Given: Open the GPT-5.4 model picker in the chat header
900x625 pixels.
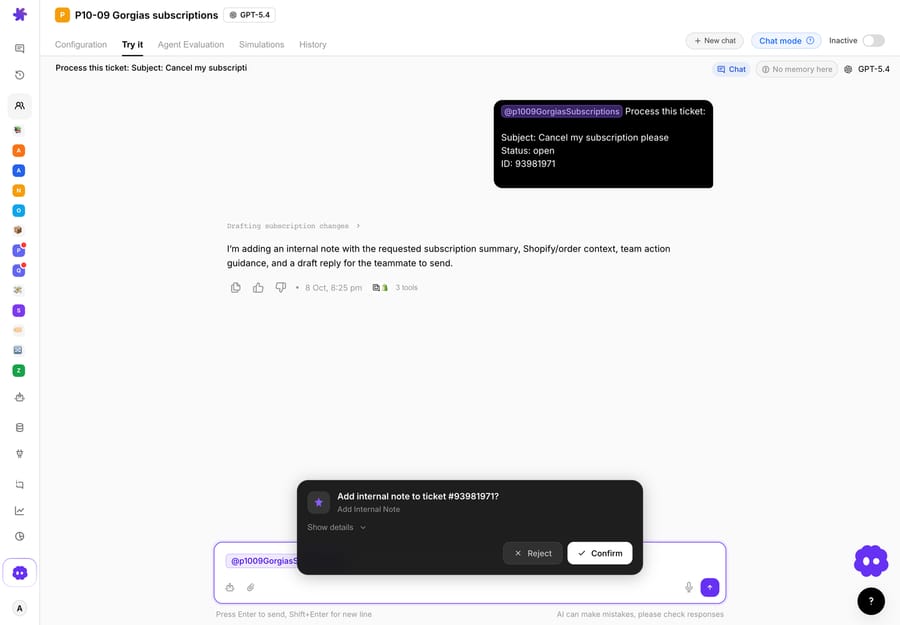Looking at the screenshot, I should tap(867, 69).
